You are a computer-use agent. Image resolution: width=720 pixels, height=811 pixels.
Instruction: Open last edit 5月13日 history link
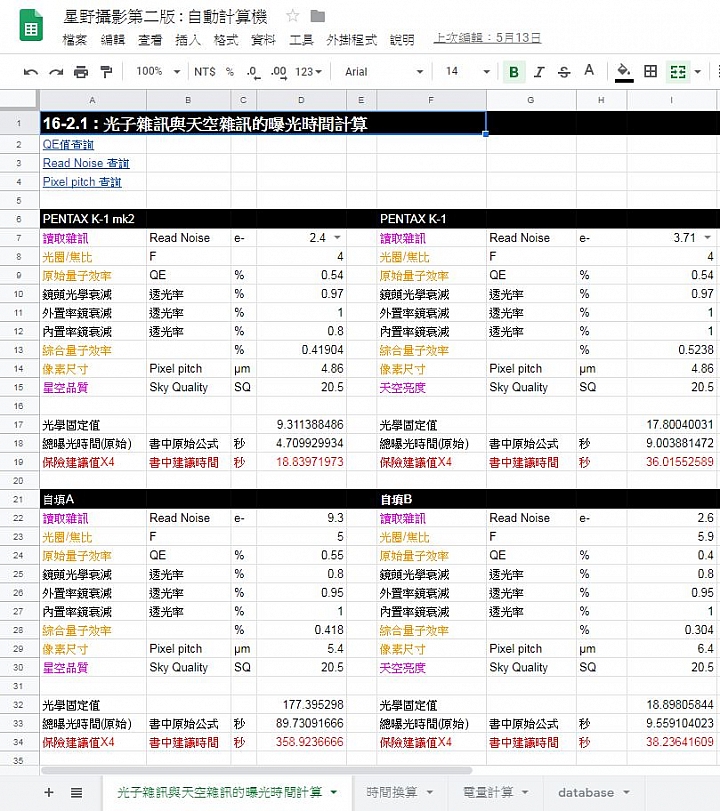click(x=487, y=38)
